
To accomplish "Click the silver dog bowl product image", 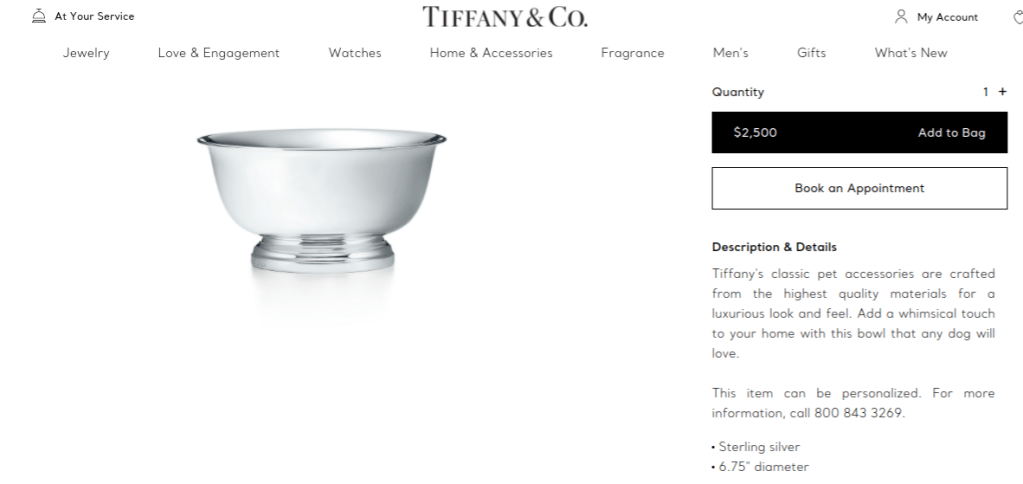I will pyautogui.click(x=322, y=201).
